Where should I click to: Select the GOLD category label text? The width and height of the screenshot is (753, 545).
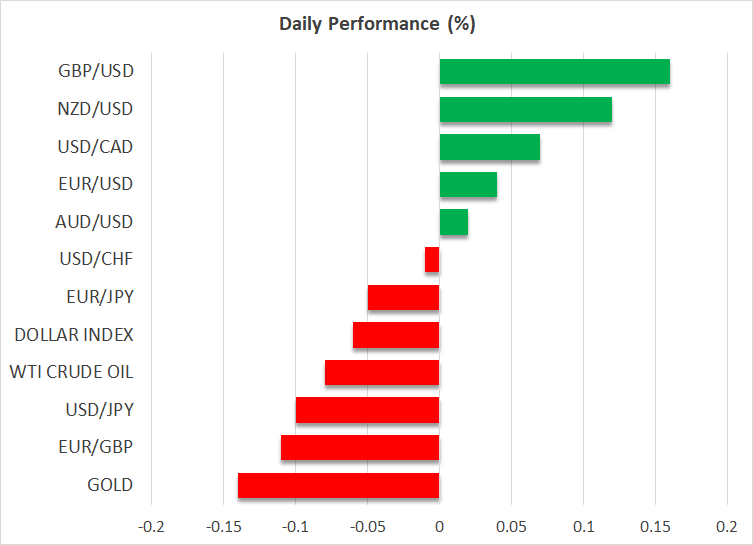(110, 485)
